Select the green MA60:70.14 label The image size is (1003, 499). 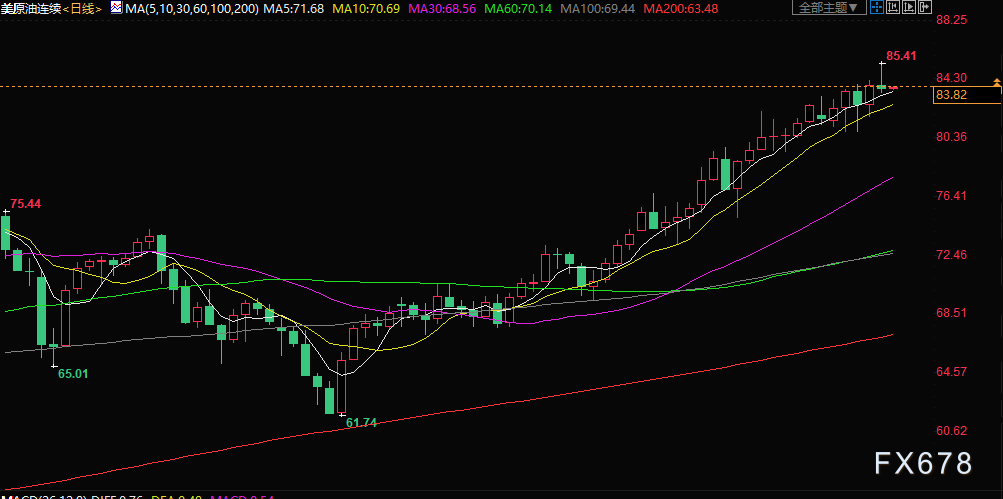[x=519, y=9]
